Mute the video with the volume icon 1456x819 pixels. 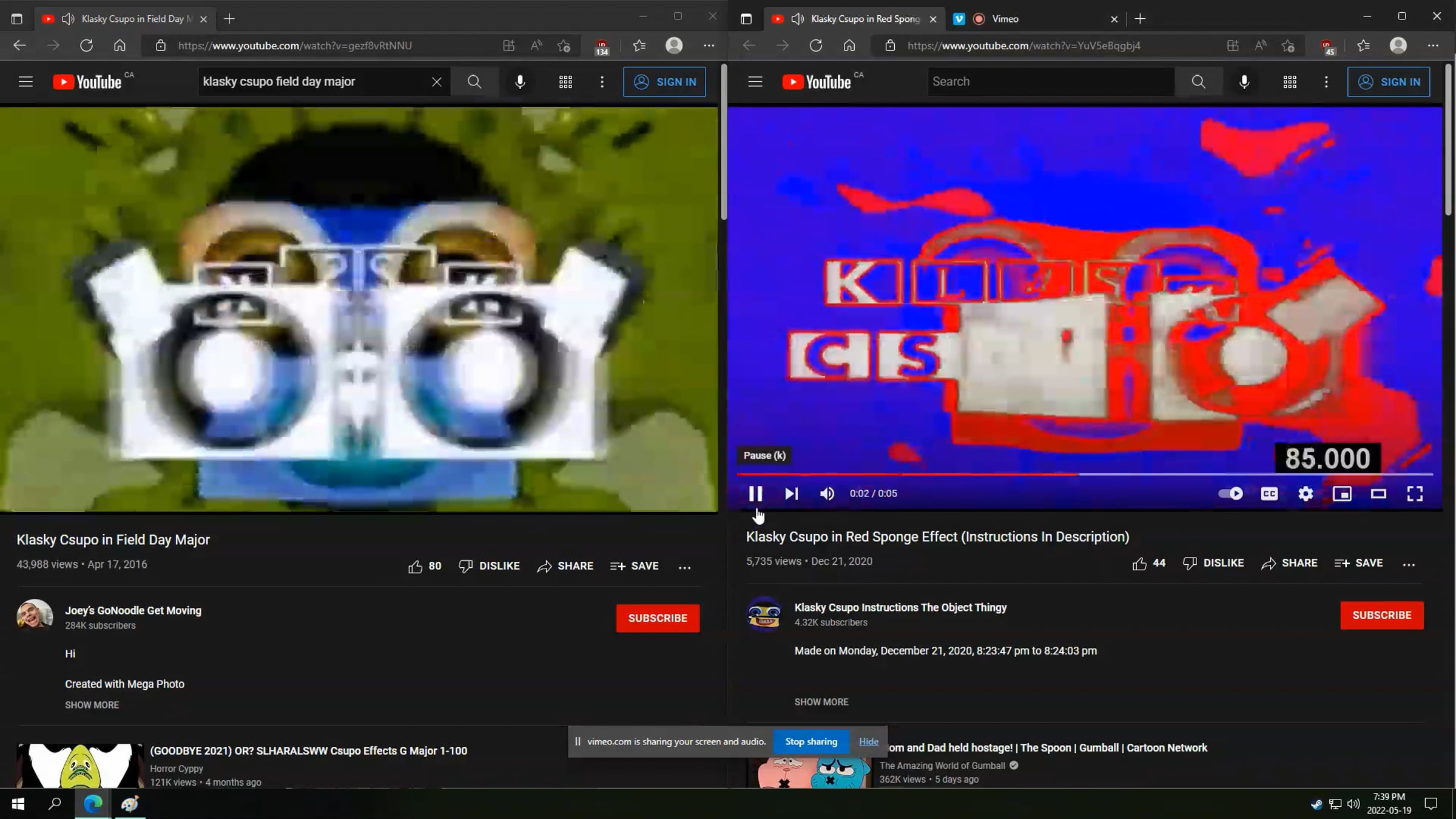[827, 494]
